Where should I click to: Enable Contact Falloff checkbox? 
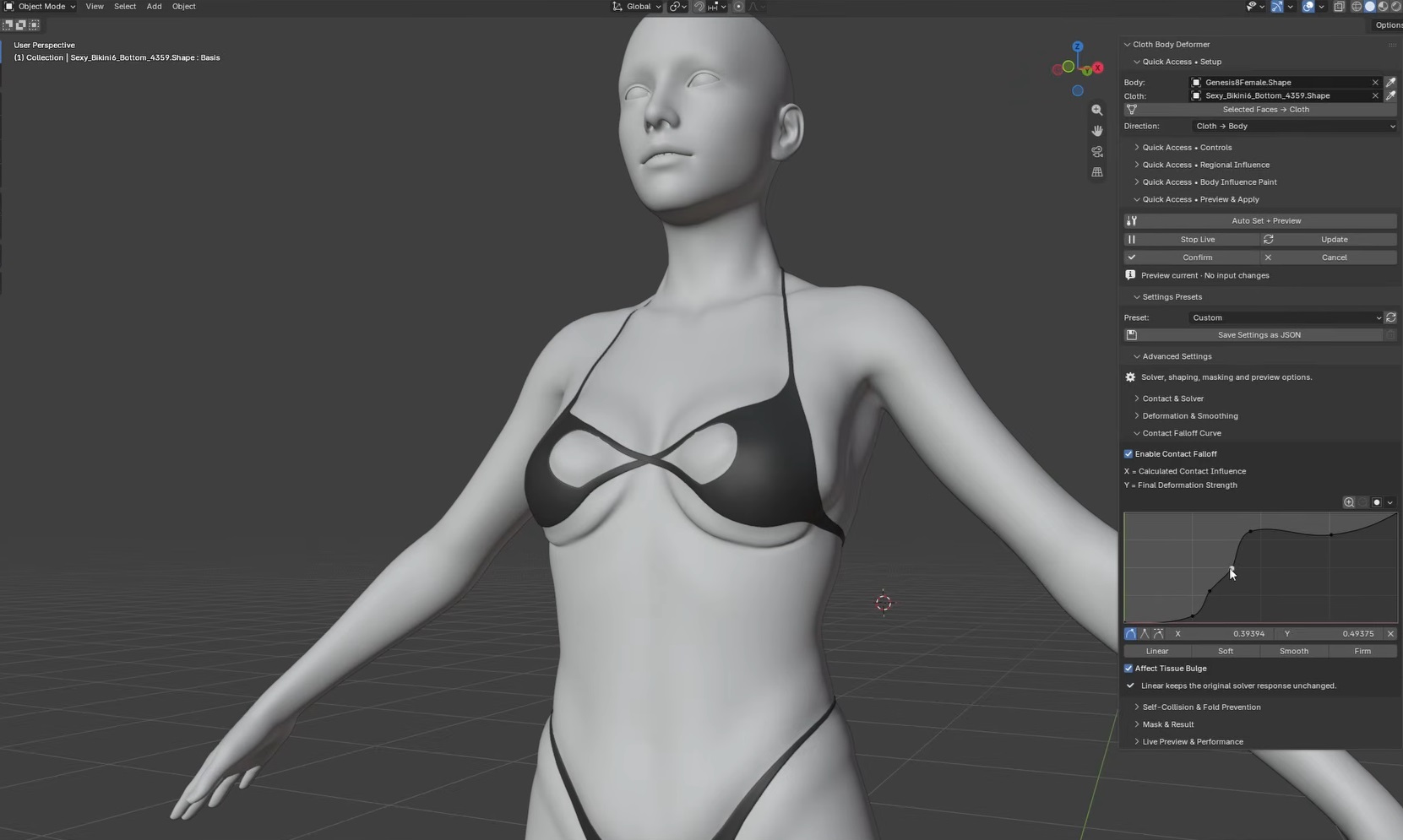[x=1128, y=454]
